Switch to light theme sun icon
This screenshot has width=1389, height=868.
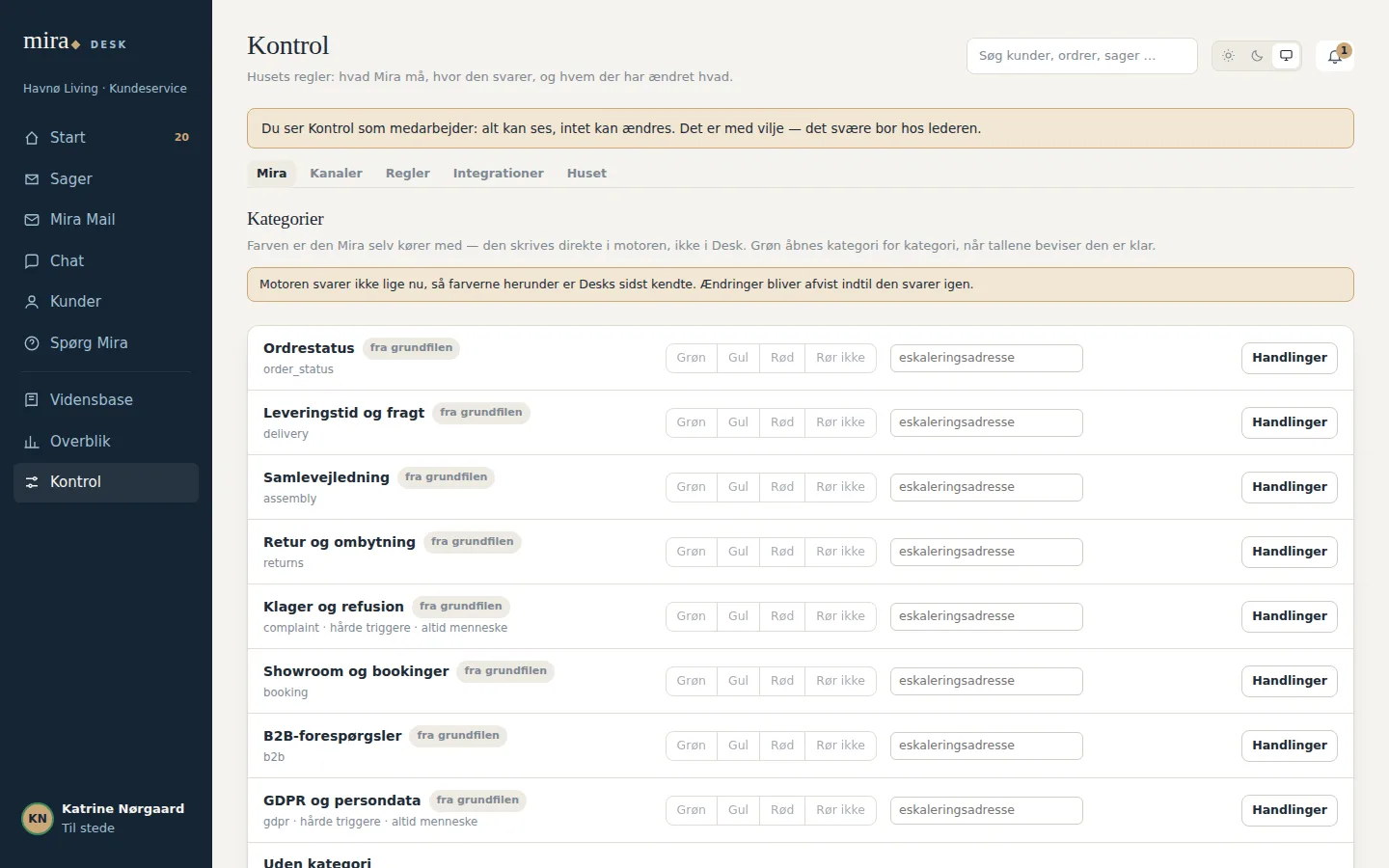[x=1228, y=56]
